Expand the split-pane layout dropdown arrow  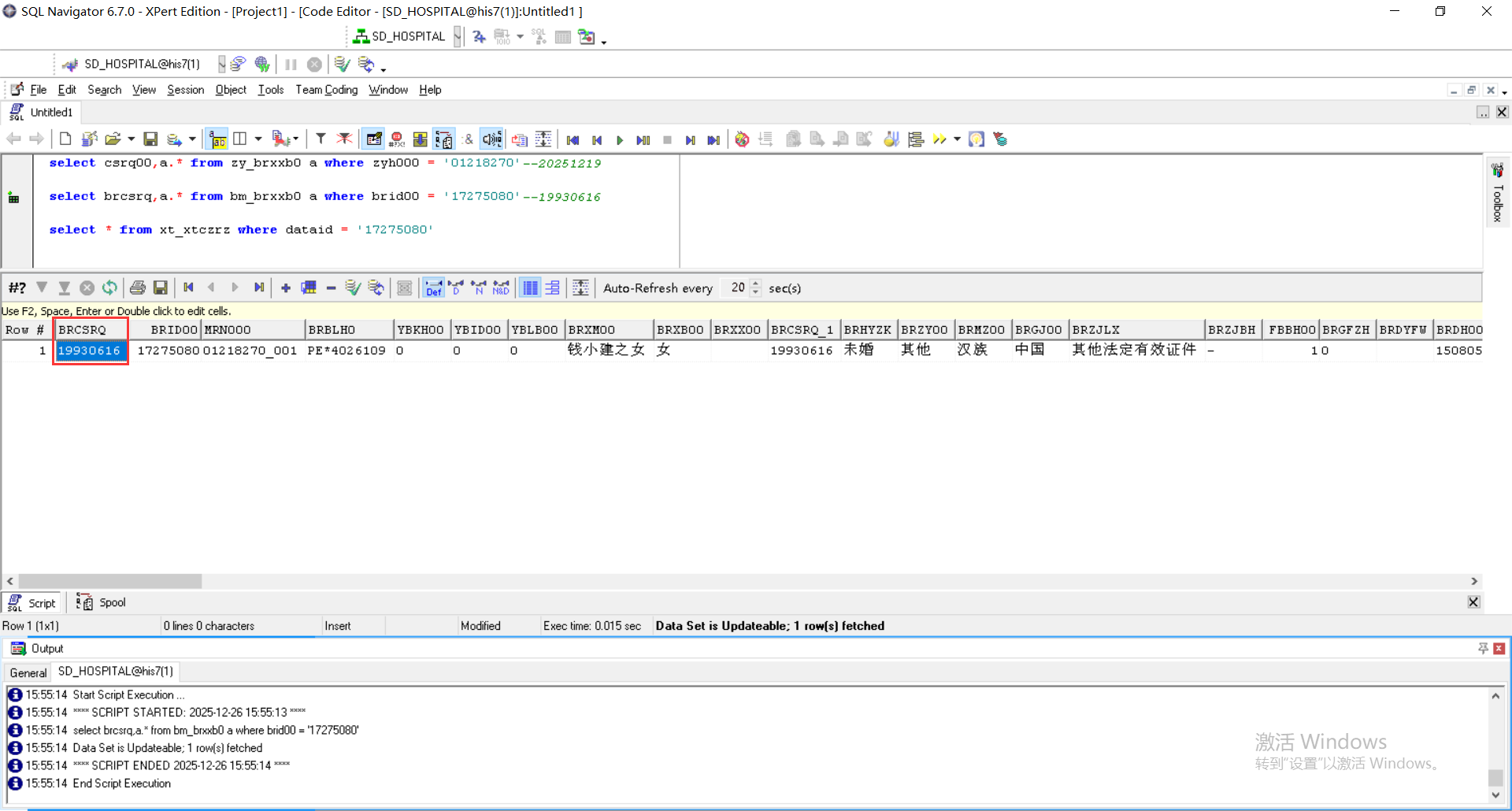pos(258,139)
